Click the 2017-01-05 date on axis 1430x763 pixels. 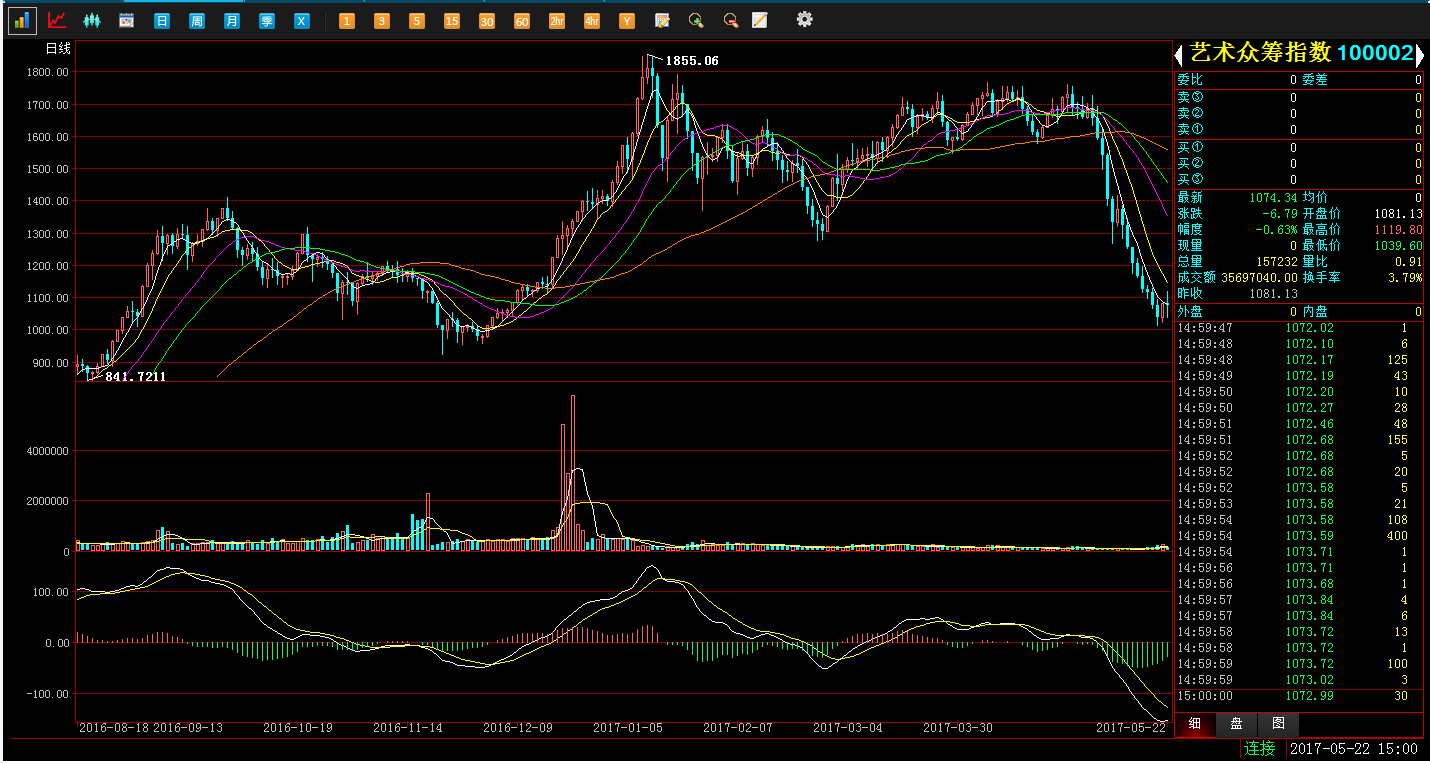point(628,728)
